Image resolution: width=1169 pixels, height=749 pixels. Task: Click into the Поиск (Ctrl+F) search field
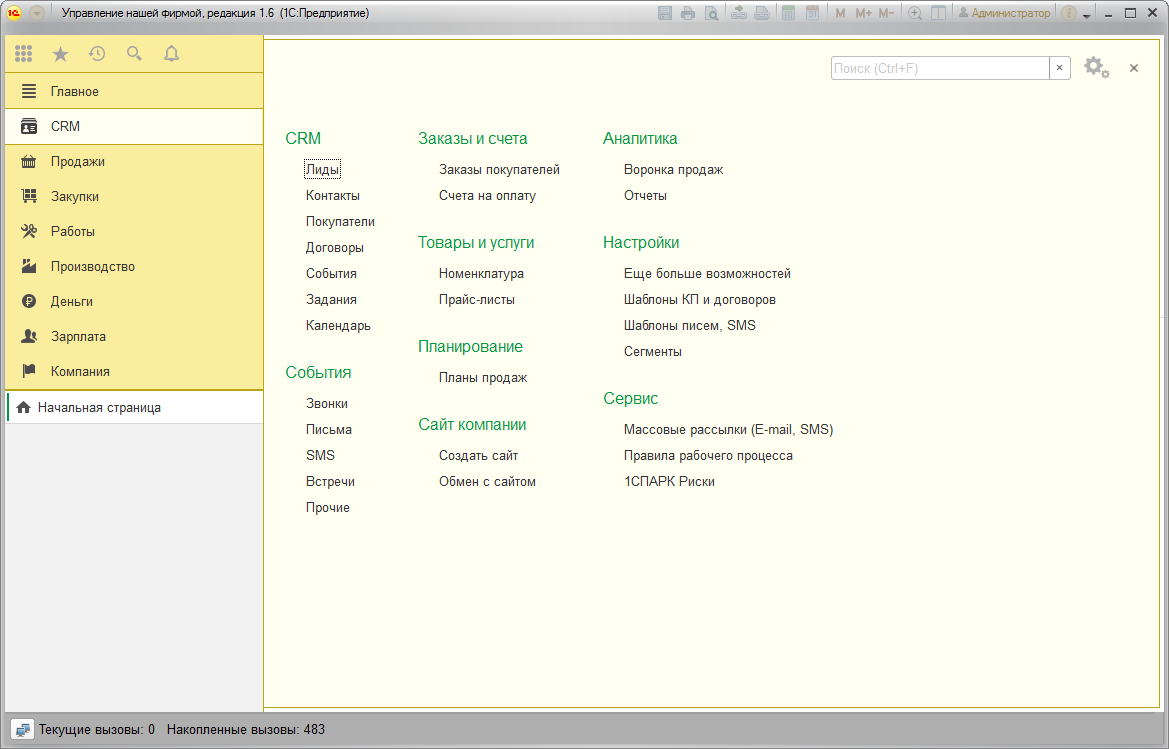pyautogui.click(x=940, y=68)
